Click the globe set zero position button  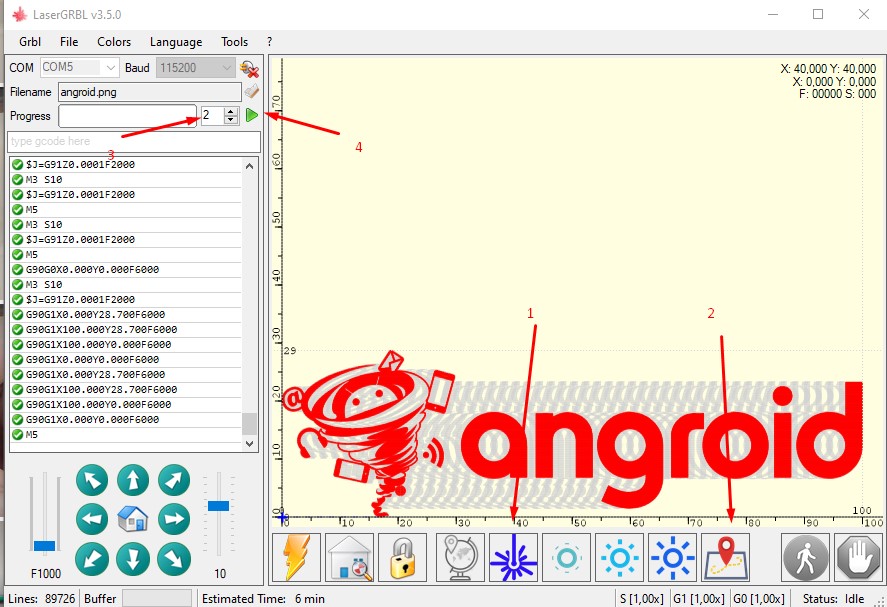tap(460, 557)
